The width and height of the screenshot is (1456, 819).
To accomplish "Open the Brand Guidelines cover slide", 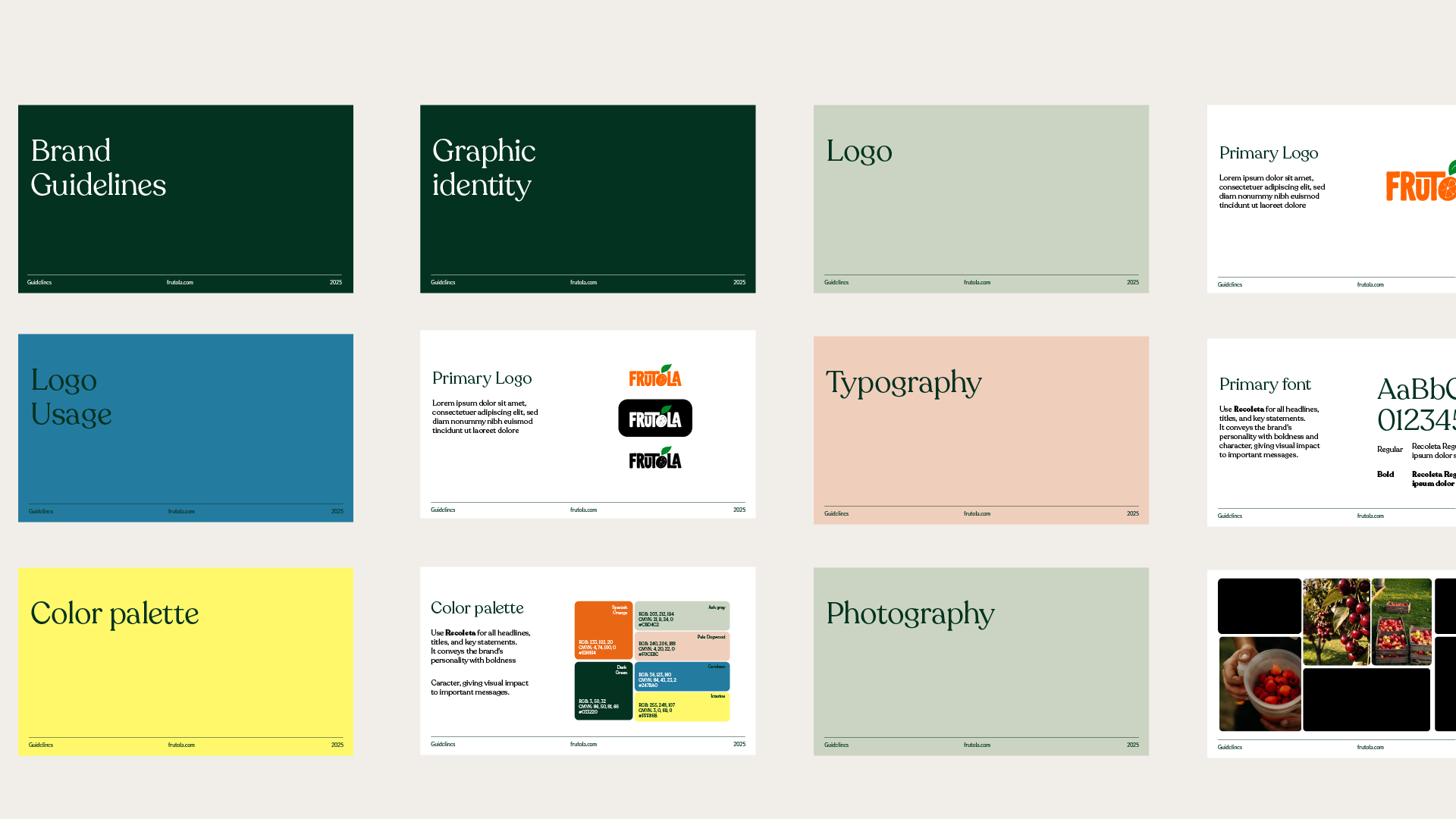I will (186, 199).
